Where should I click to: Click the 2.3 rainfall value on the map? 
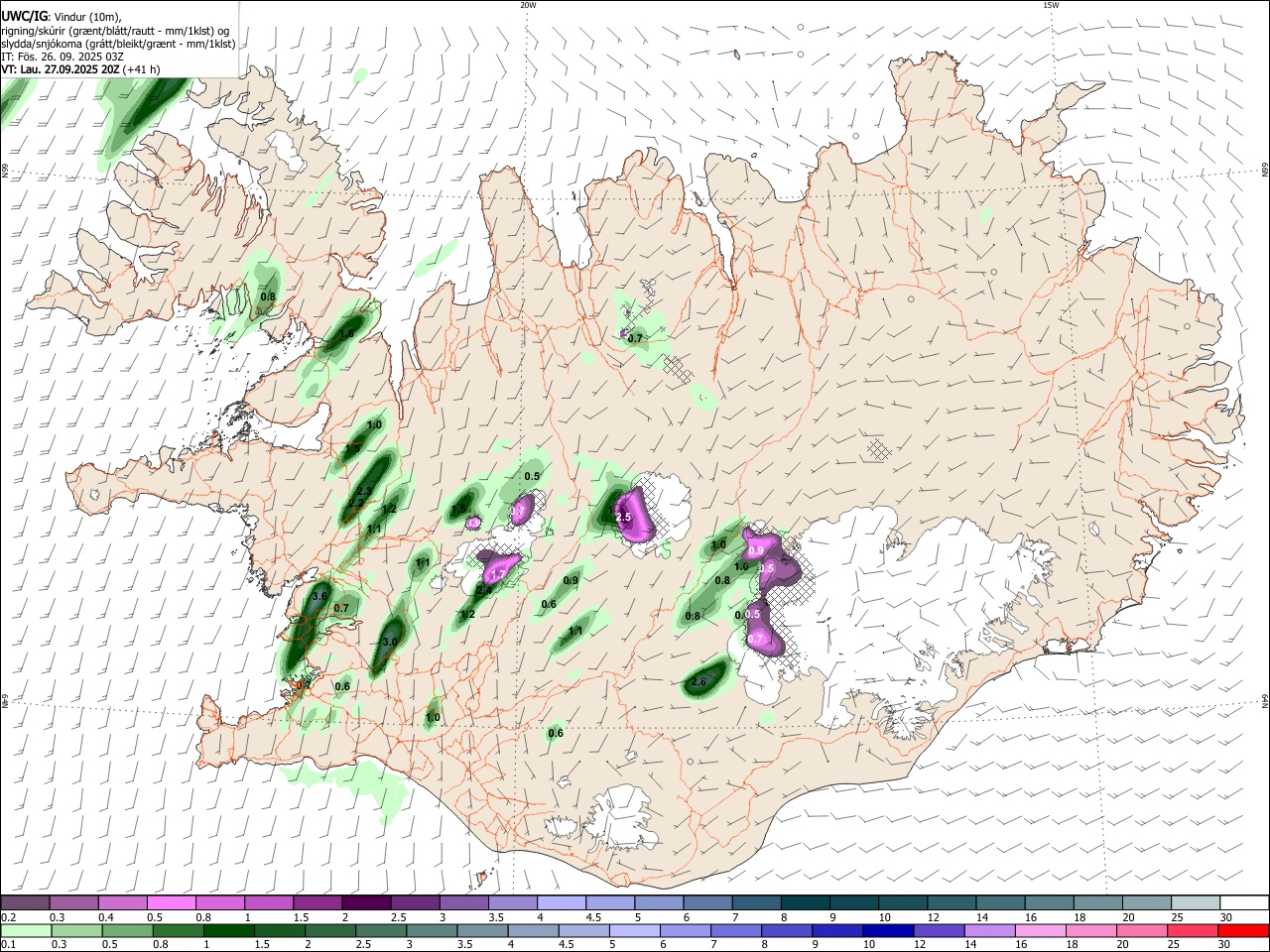coord(364,492)
